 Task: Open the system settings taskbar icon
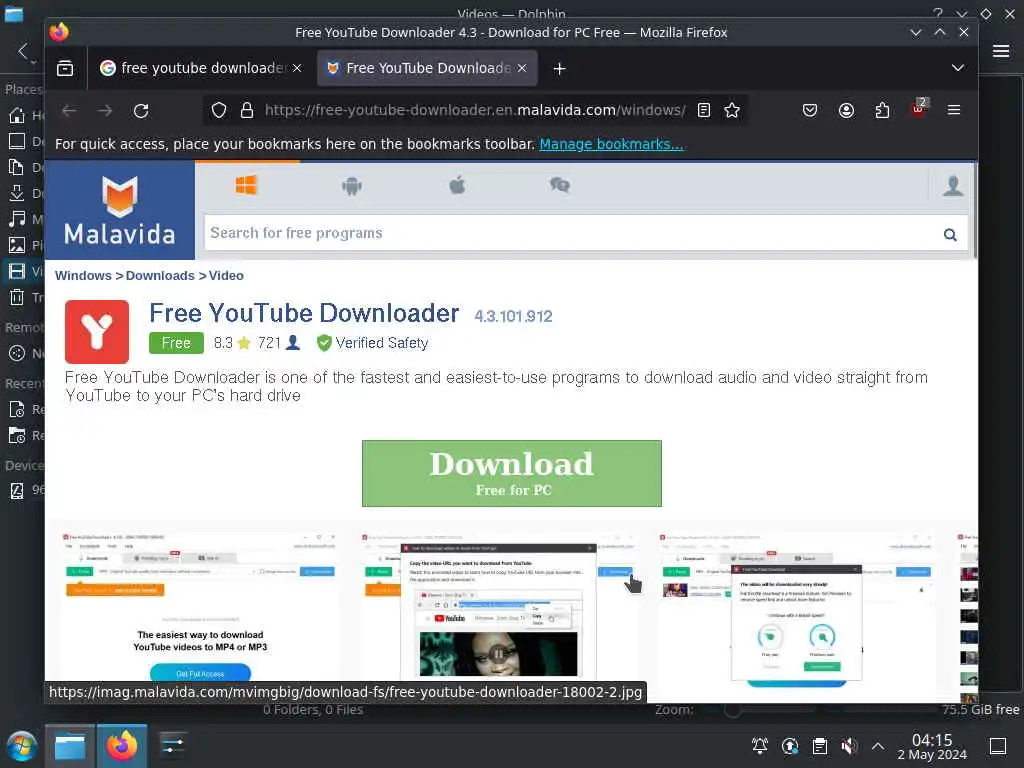[172, 746]
